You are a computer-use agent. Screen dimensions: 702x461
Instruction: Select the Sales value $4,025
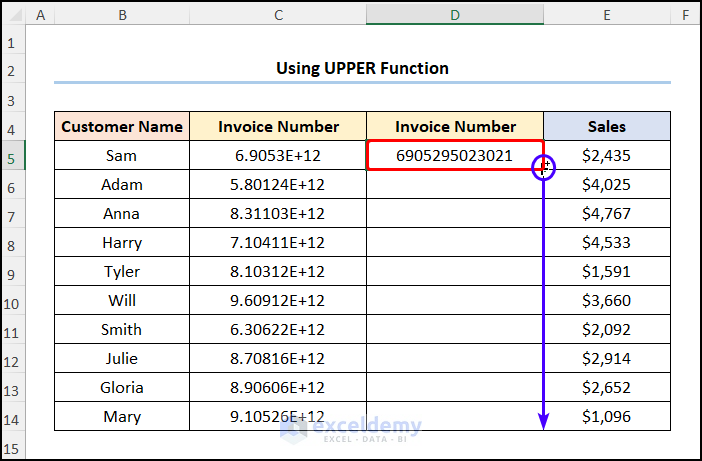[x=607, y=184]
